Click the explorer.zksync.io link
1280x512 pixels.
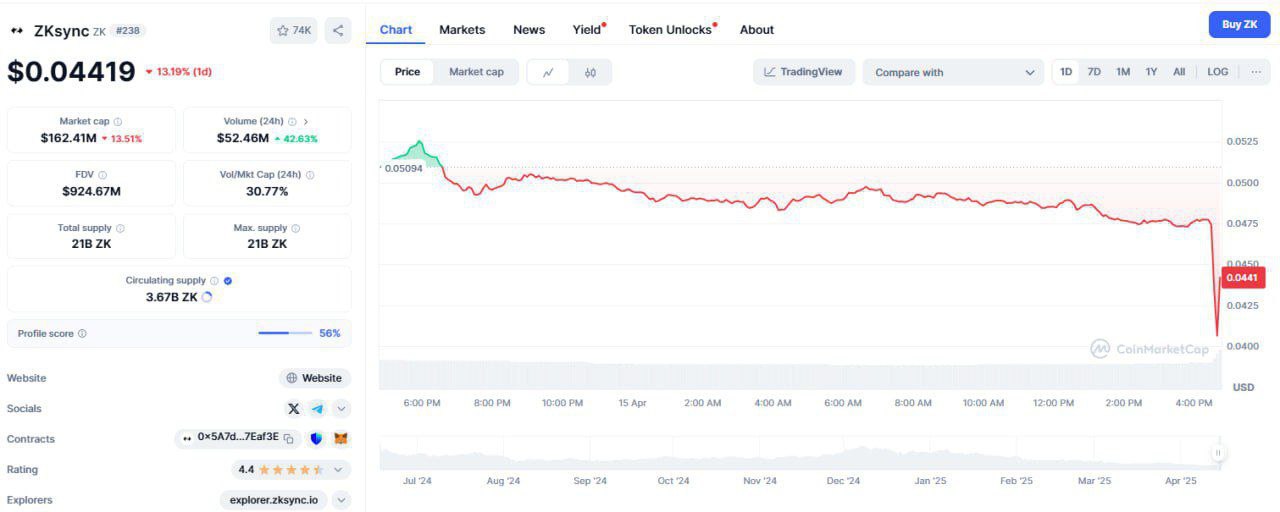click(273, 499)
